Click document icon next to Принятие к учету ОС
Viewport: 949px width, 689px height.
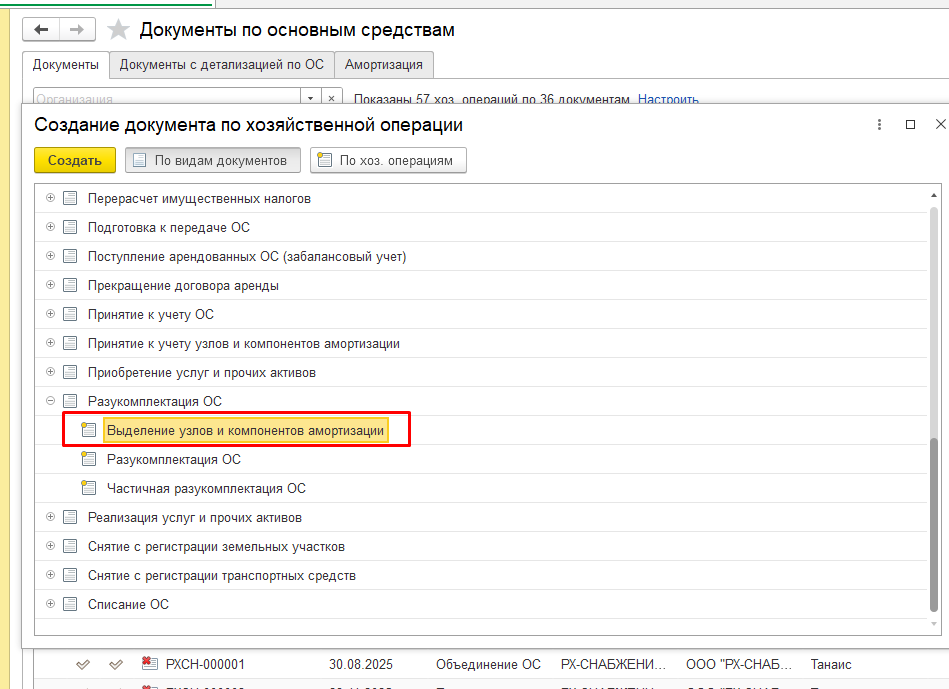pos(70,314)
